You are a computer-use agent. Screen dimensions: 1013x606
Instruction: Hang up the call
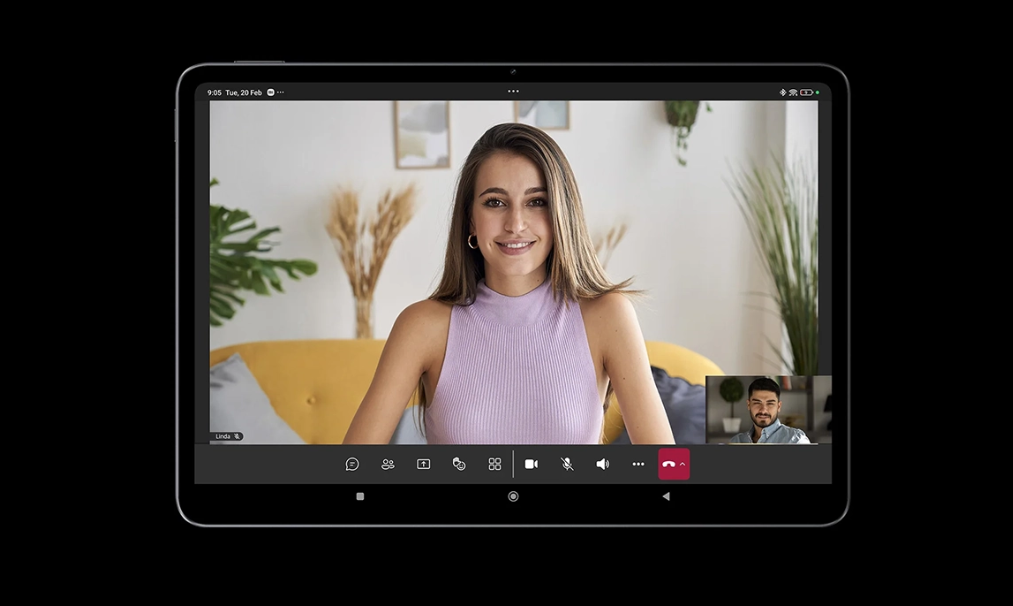click(668, 464)
